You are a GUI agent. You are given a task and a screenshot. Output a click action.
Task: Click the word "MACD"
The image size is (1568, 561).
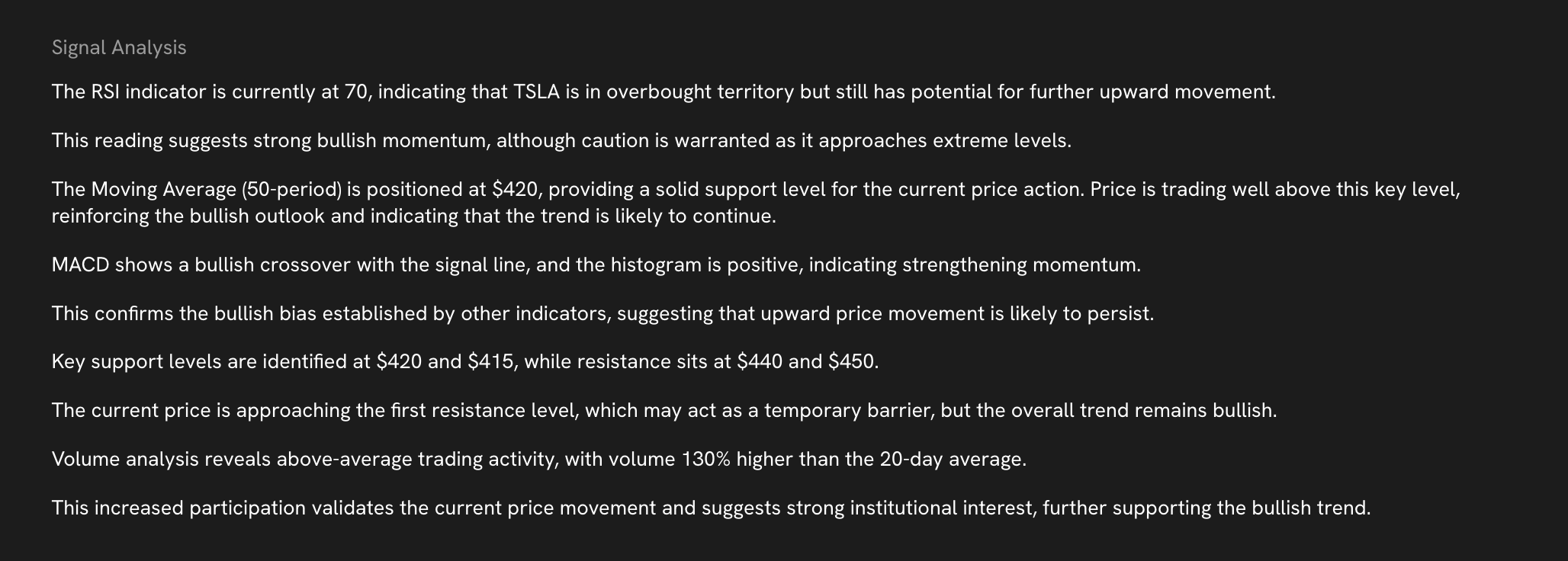tap(80, 265)
